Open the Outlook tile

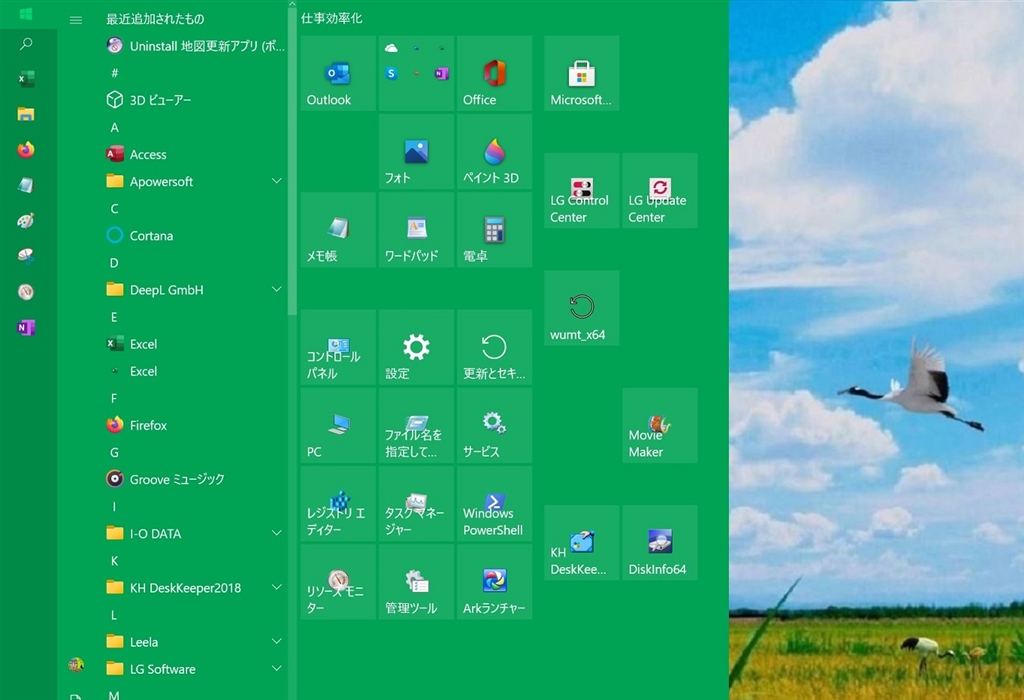pyautogui.click(x=338, y=73)
